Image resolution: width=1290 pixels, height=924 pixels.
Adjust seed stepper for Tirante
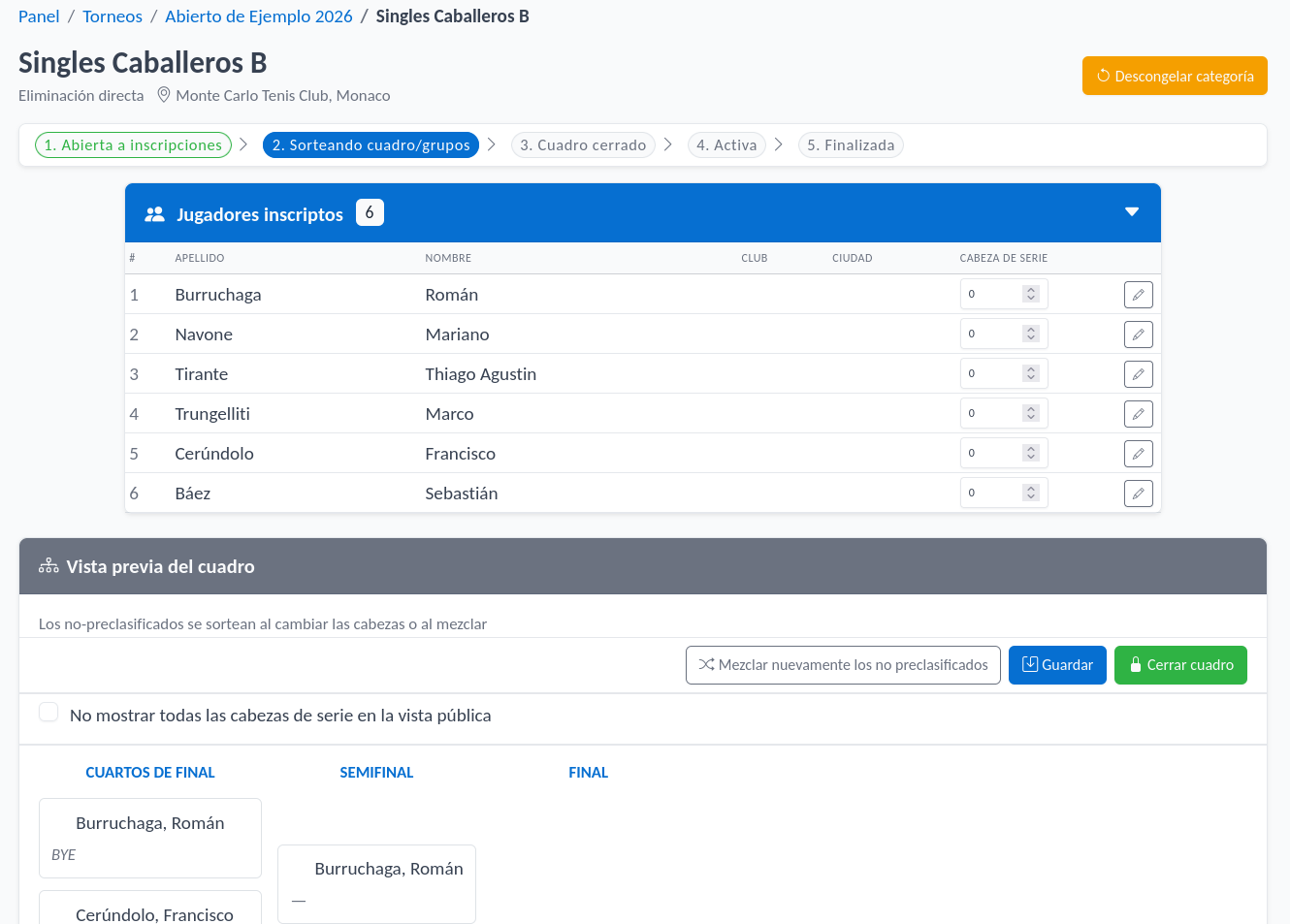(x=1031, y=373)
